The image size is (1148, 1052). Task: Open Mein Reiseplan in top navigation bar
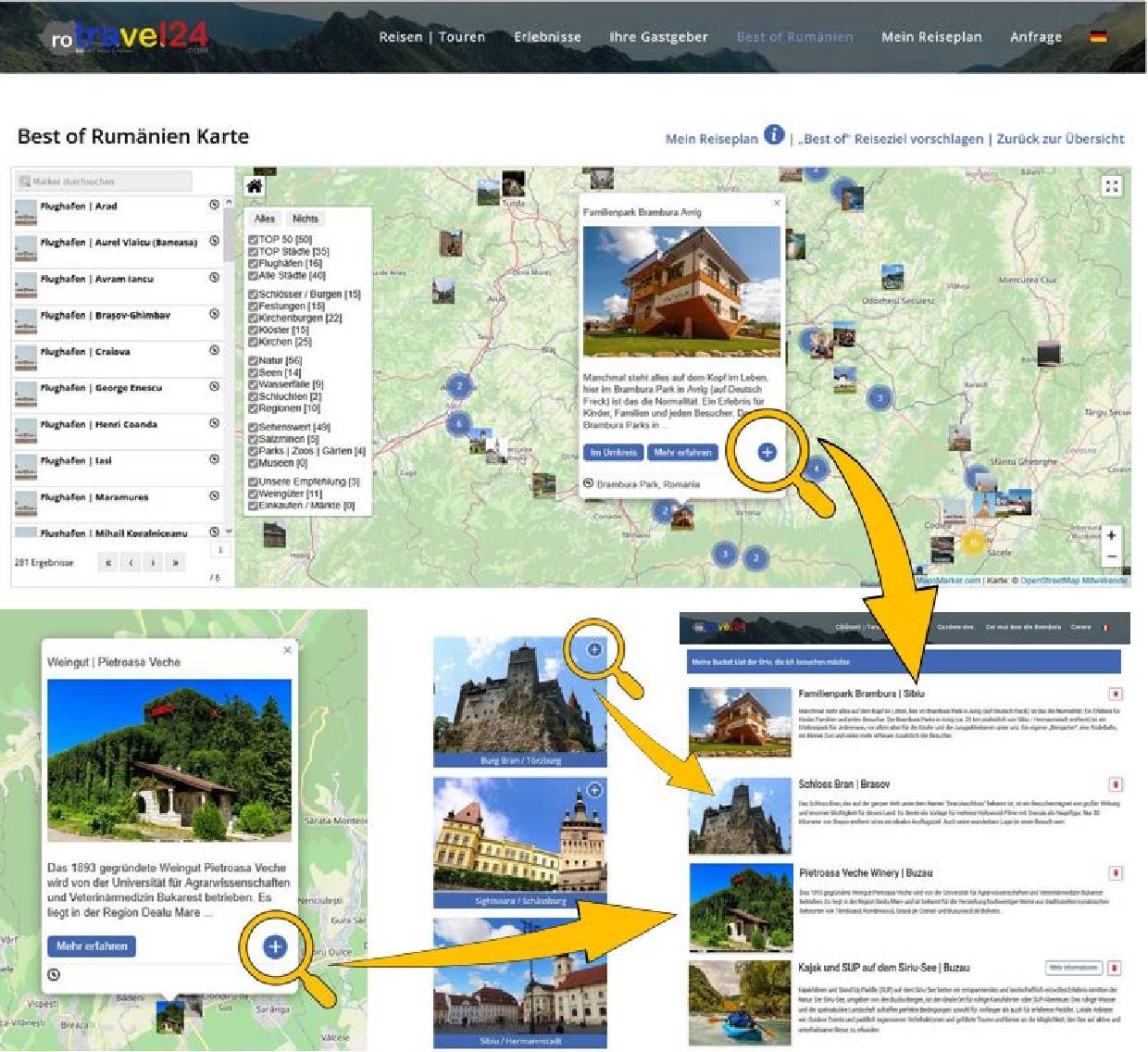pyautogui.click(x=931, y=37)
